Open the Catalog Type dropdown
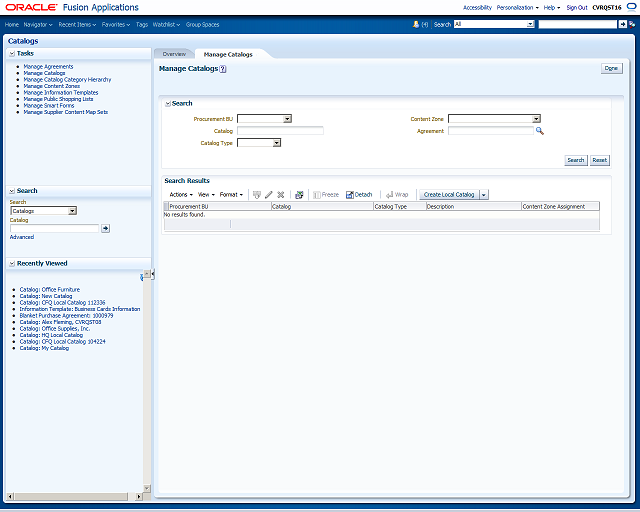The height and width of the screenshot is (512, 640). (277, 143)
